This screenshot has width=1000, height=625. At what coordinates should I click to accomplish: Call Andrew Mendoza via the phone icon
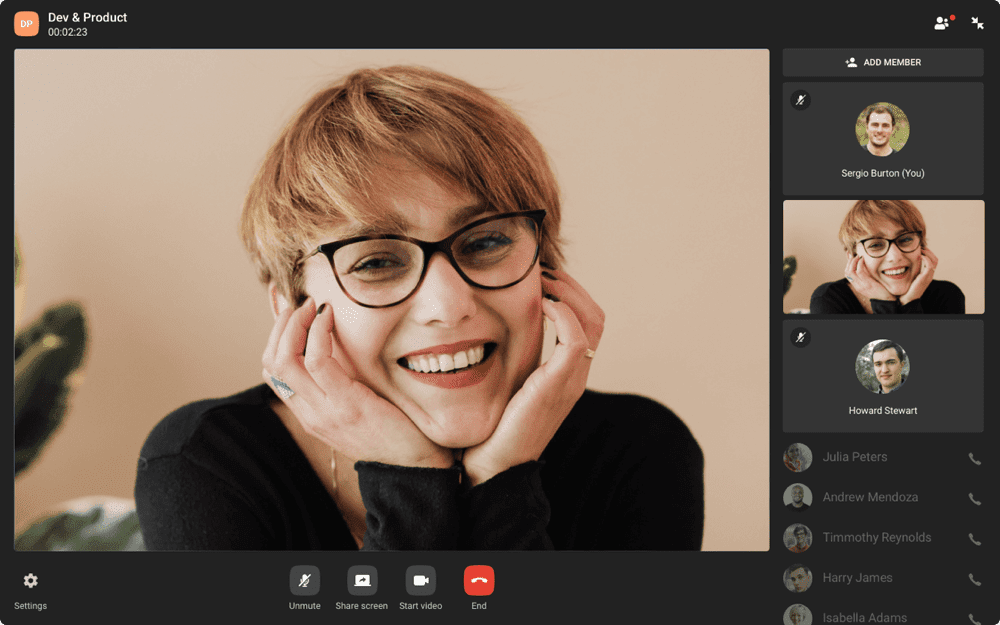pos(974,497)
